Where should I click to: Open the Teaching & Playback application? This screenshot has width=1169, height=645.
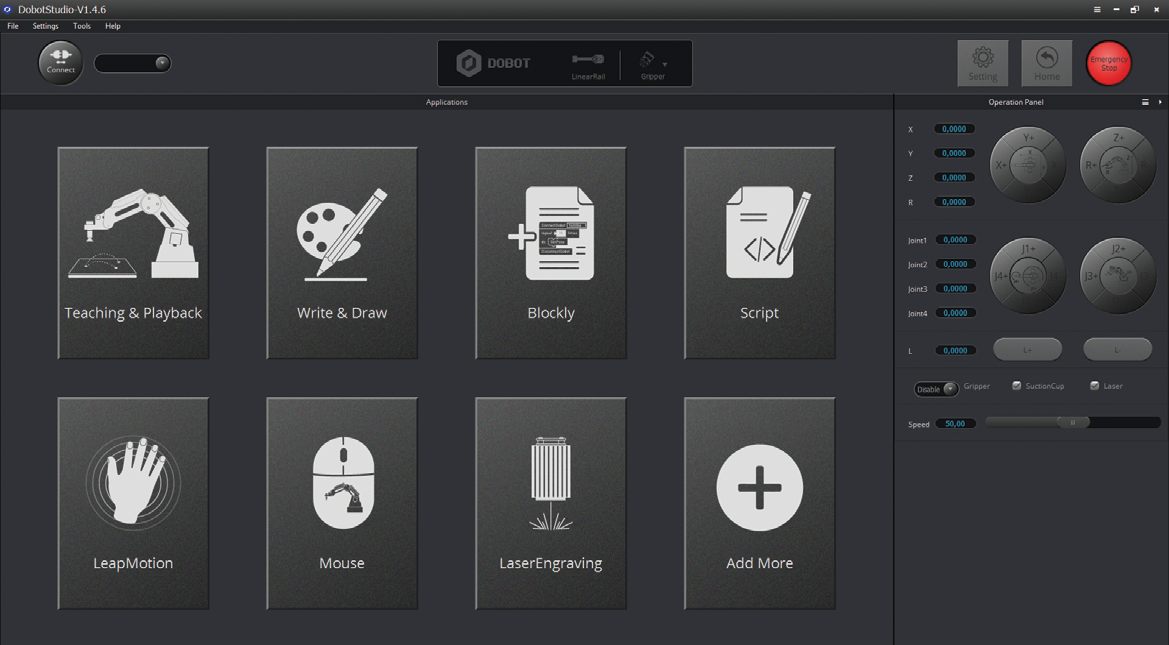(133, 253)
